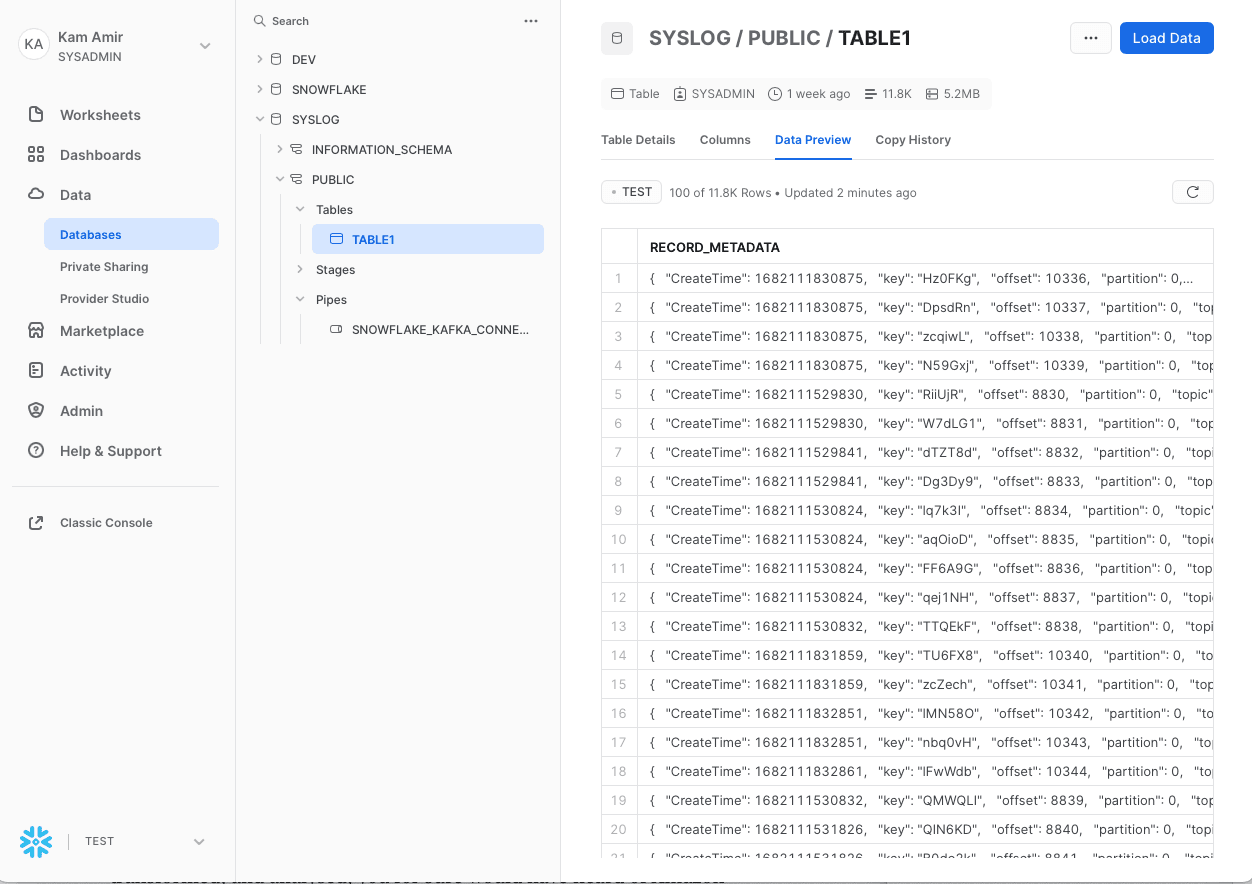This screenshot has width=1252, height=884.
Task: Open Classic Console external link icon
Action: 36,523
